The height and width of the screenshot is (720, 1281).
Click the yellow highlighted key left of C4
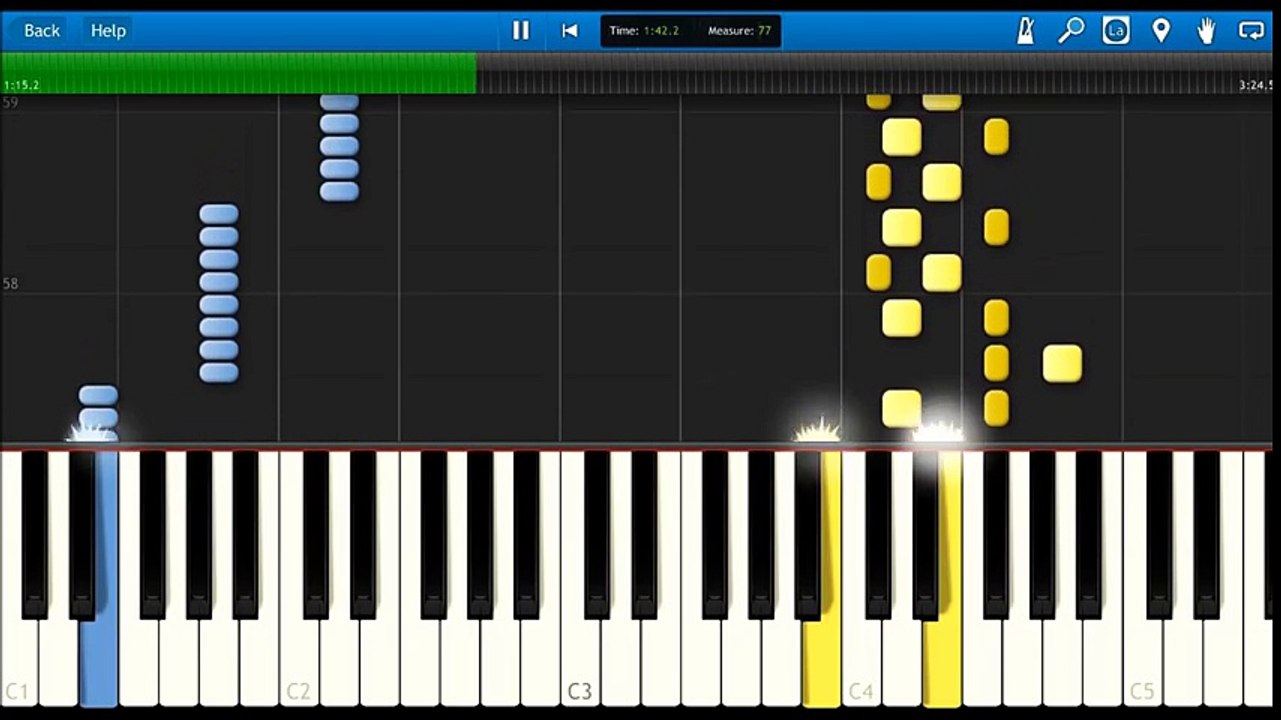pos(821,660)
